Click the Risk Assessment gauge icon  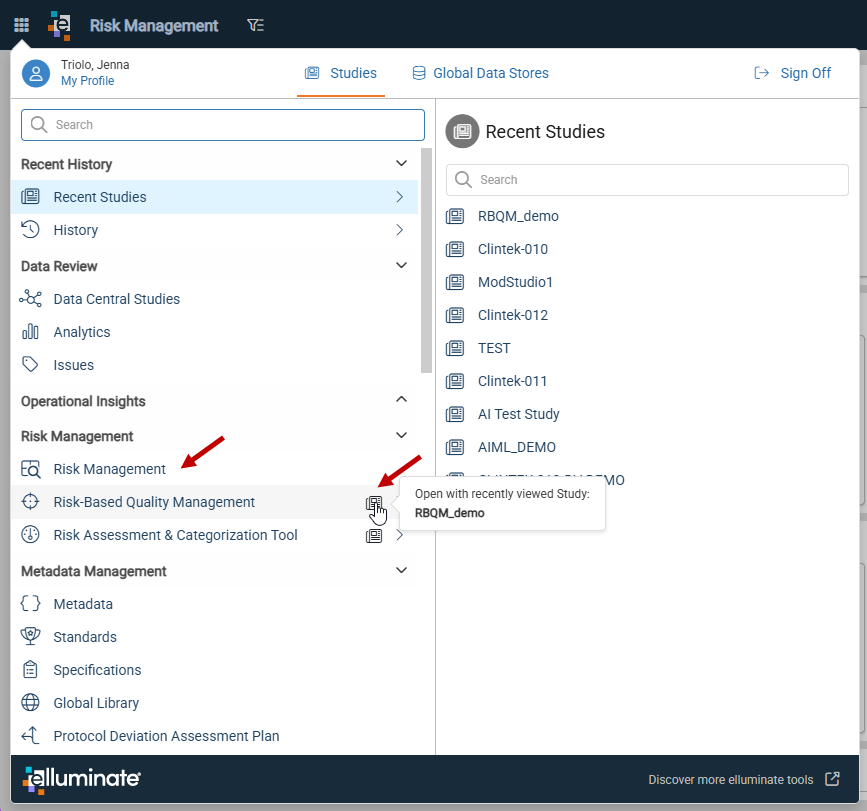pyautogui.click(x=30, y=535)
